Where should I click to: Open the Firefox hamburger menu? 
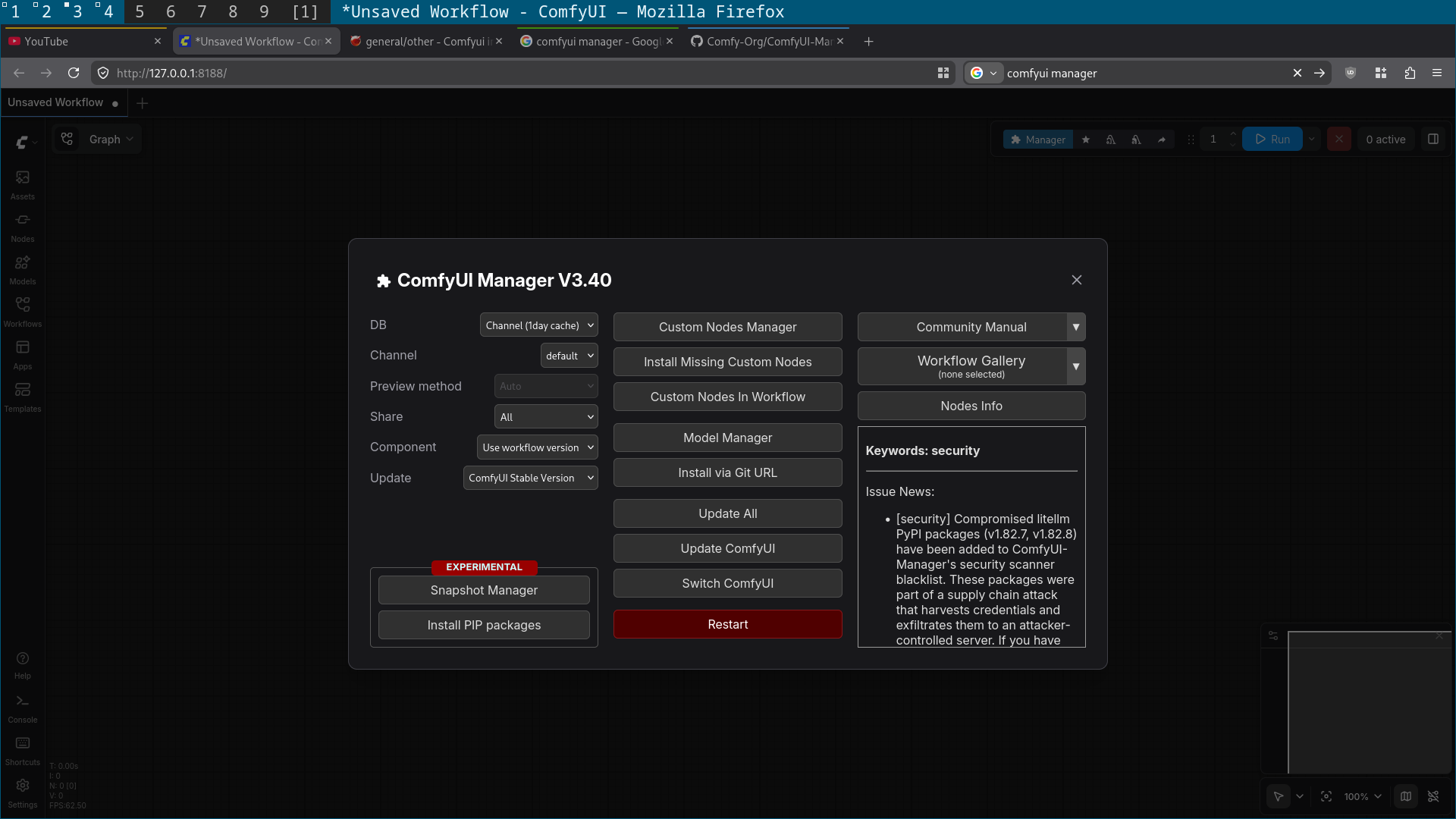[1437, 73]
